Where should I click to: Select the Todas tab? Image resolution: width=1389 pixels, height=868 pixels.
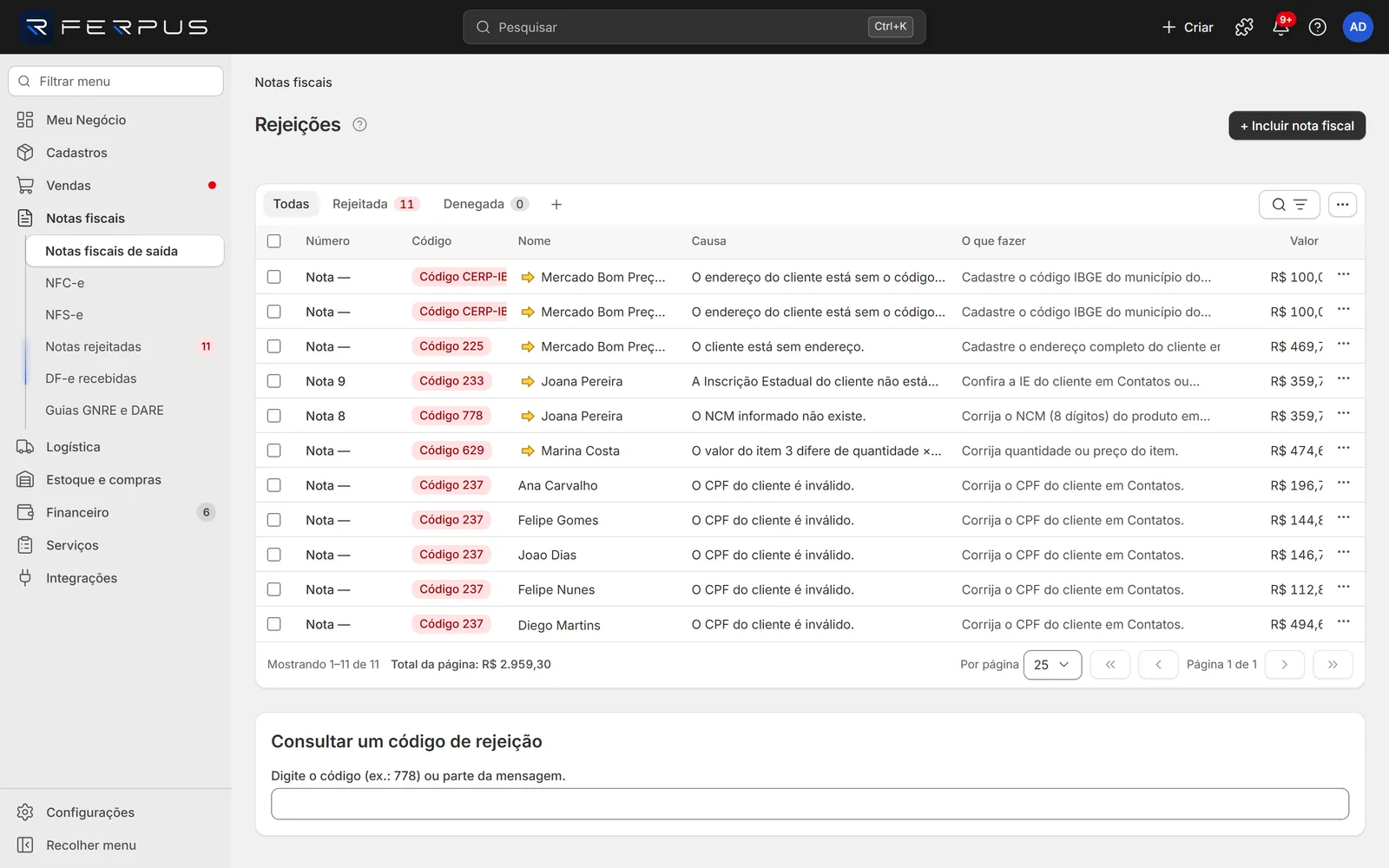point(291,204)
